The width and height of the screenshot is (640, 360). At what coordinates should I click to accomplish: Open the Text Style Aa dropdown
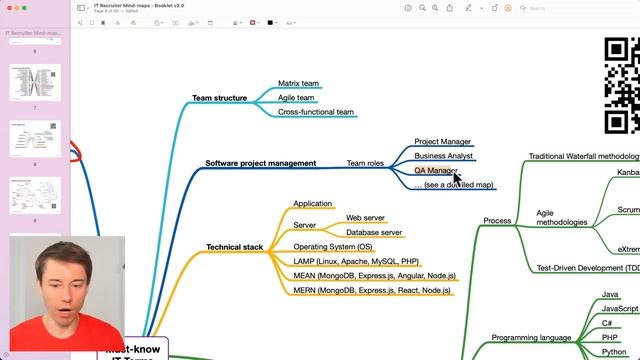(x=291, y=23)
